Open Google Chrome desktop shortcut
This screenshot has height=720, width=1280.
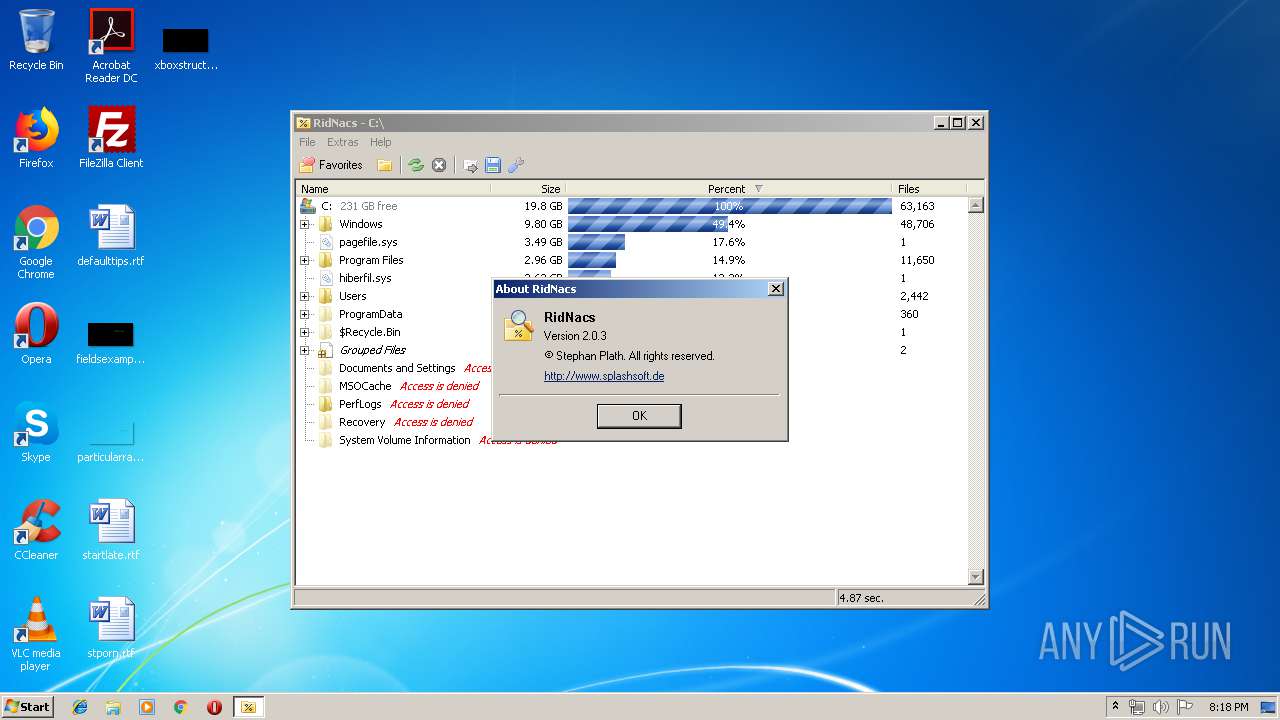point(36,242)
